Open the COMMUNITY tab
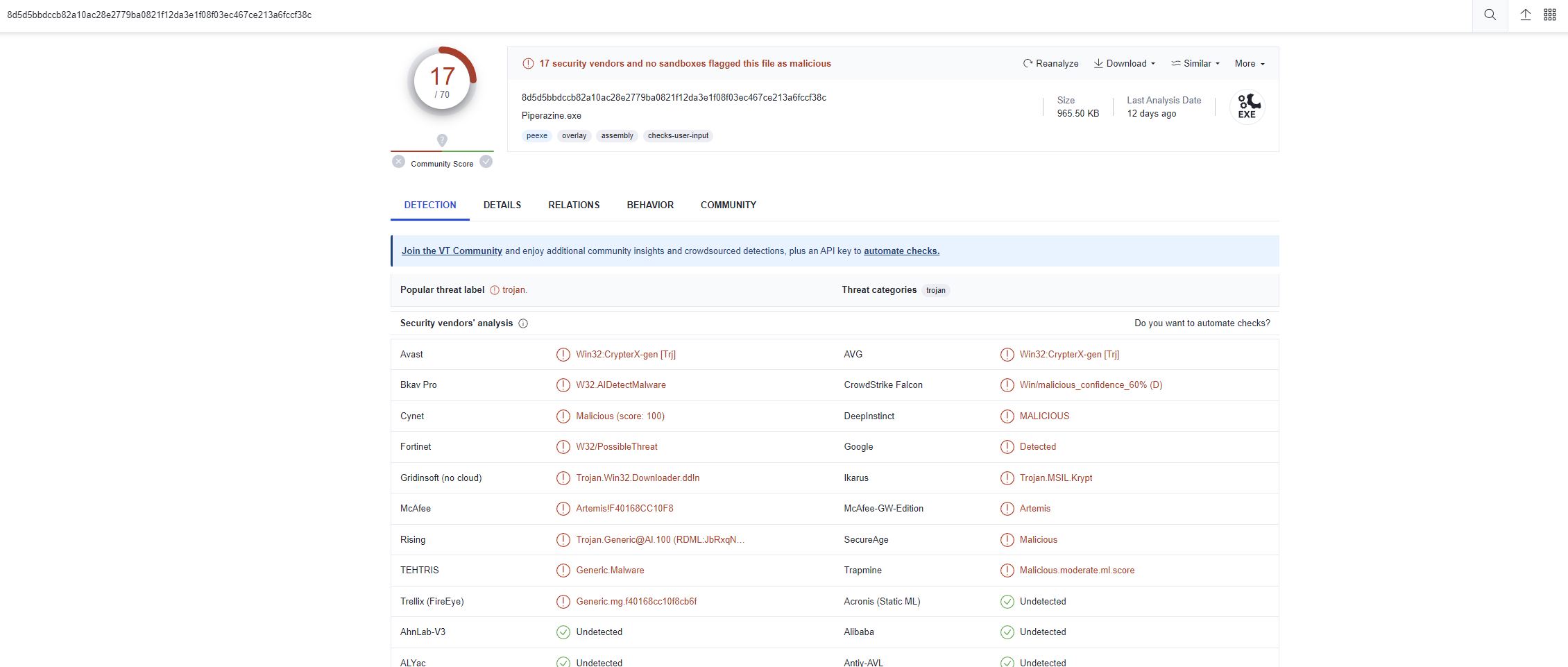Image resolution: width=1568 pixels, height=667 pixels. [728, 205]
